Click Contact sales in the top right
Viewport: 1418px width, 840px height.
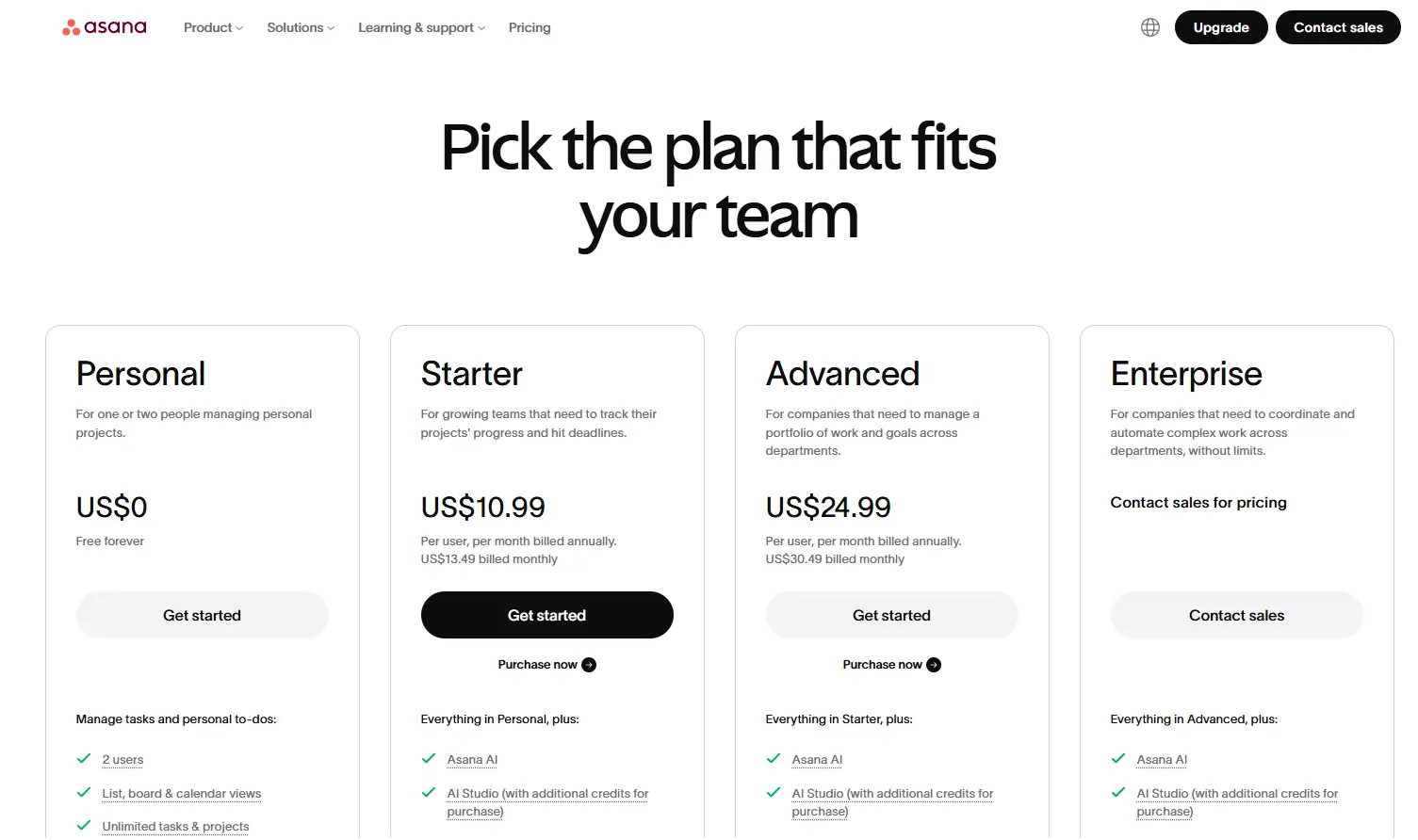coord(1338,27)
